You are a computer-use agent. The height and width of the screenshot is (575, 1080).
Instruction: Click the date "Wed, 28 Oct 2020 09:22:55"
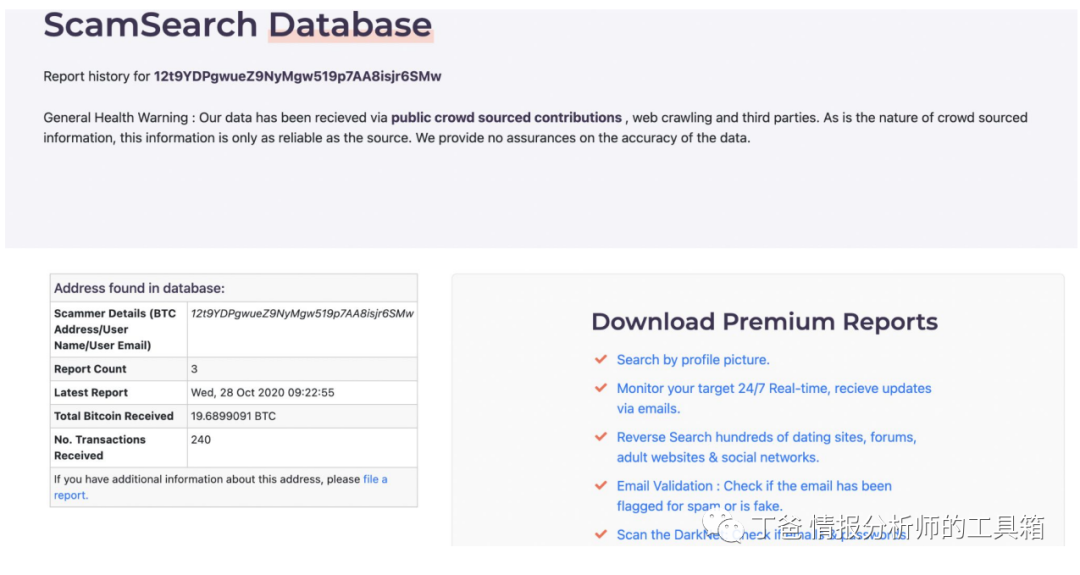pos(262,393)
